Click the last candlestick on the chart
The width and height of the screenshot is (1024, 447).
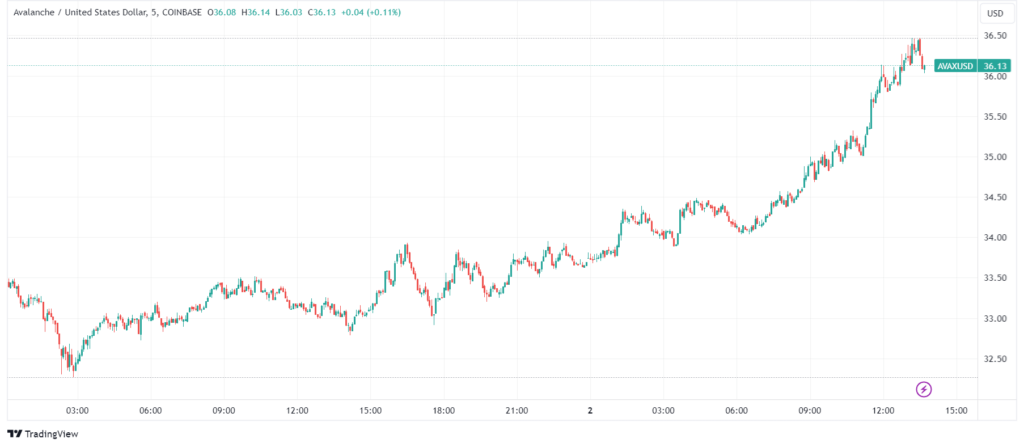(923, 66)
